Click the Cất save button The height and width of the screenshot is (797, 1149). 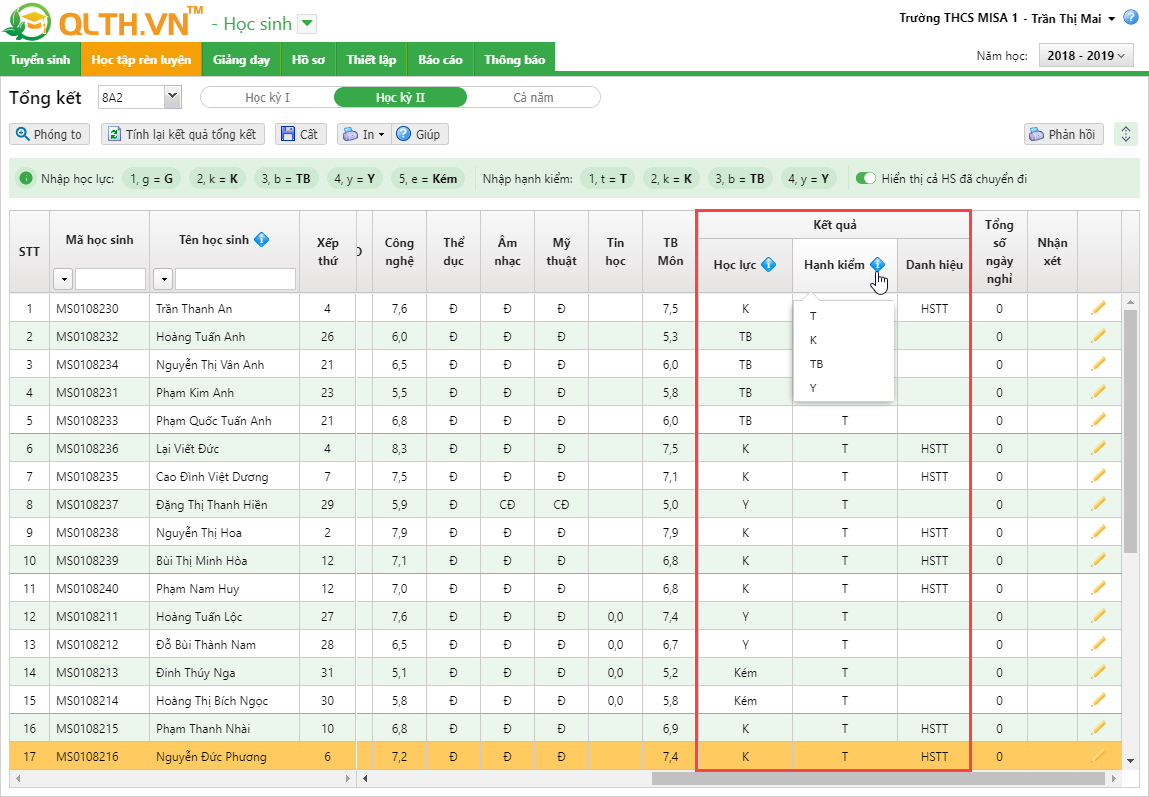click(x=300, y=134)
